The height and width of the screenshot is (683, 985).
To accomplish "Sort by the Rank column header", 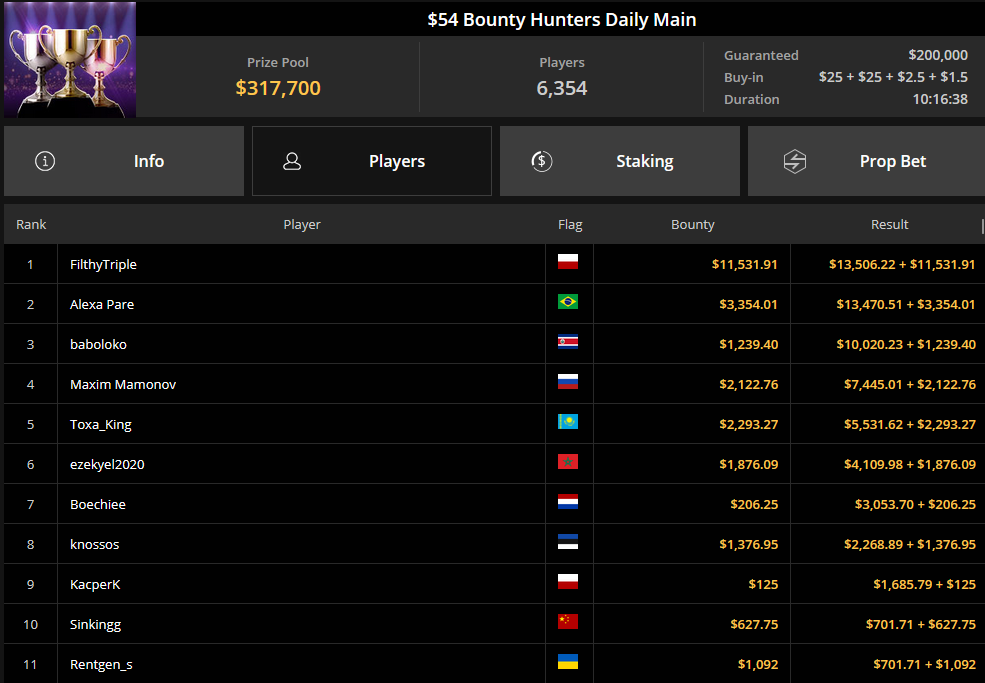I will pyautogui.click(x=31, y=224).
